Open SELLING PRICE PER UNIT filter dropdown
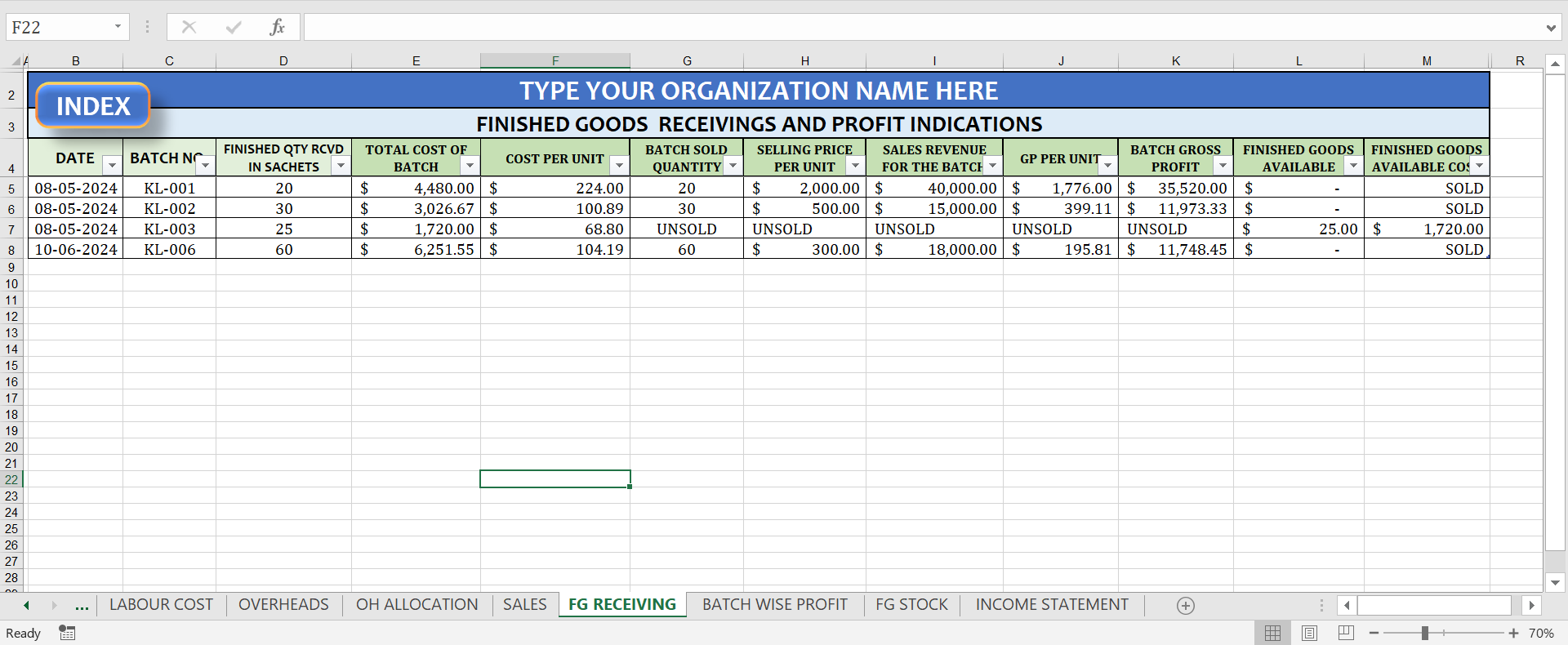The width and height of the screenshot is (1568, 645). pyautogui.click(x=855, y=166)
